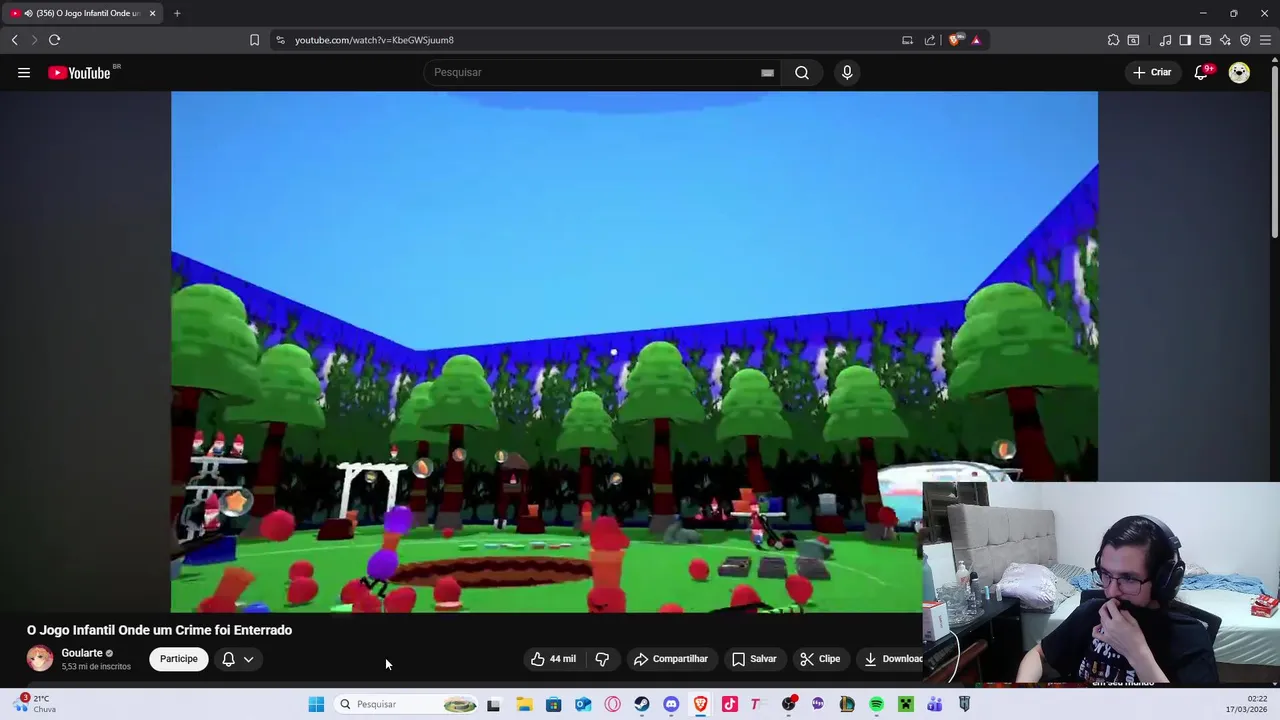Open the Windows Start menu
This screenshot has height=720, width=1280.
[316, 704]
